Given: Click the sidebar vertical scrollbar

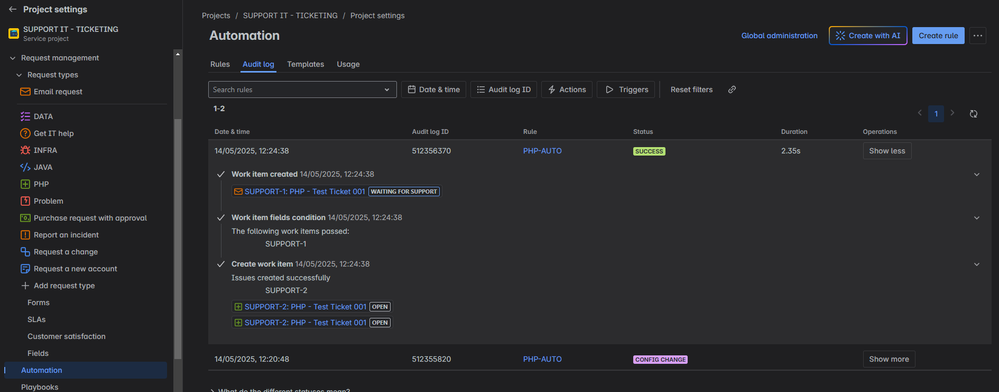Looking at the screenshot, I should [x=178, y=238].
